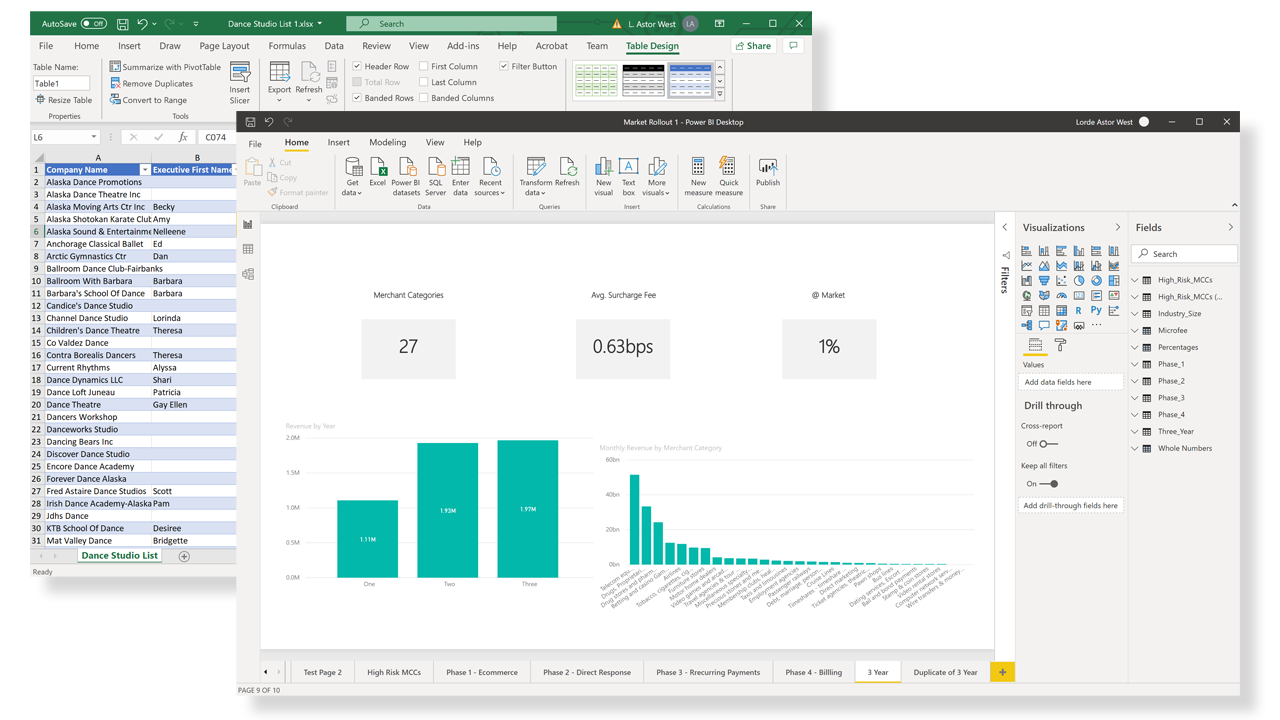
Task: Expand the Filters pane arrow
Action: 1005,228
